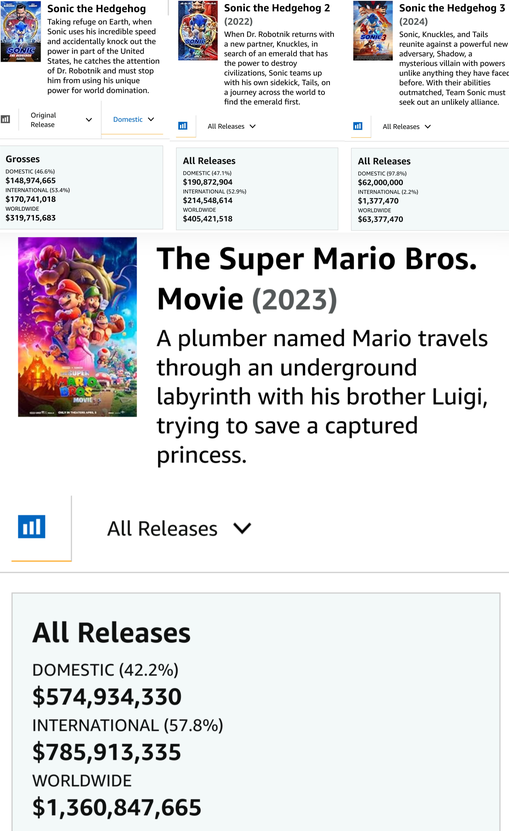Click the Sonic the Hedgehog 3 title
Image resolution: width=509 pixels, height=831 pixels.
452,8
